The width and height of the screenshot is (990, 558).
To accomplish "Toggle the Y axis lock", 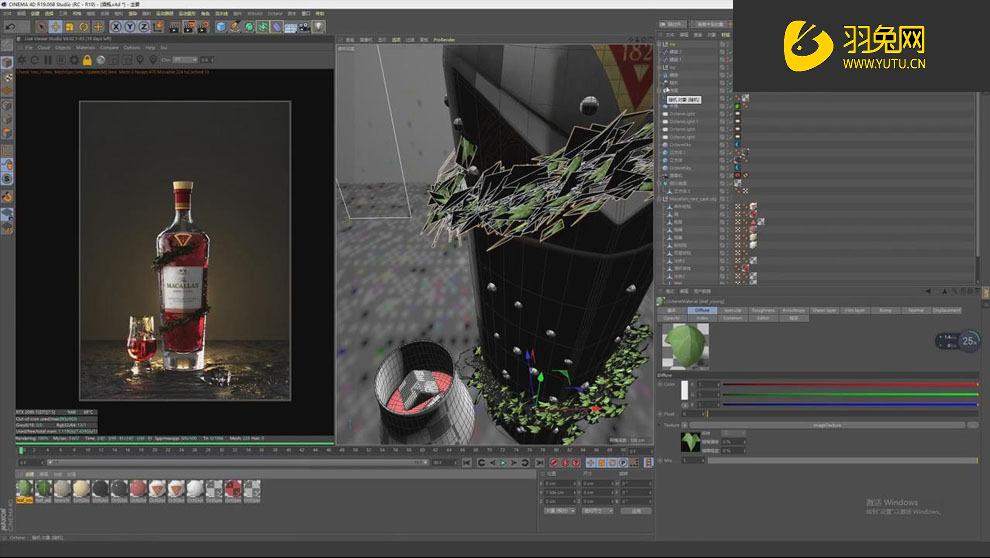I will pos(129,27).
